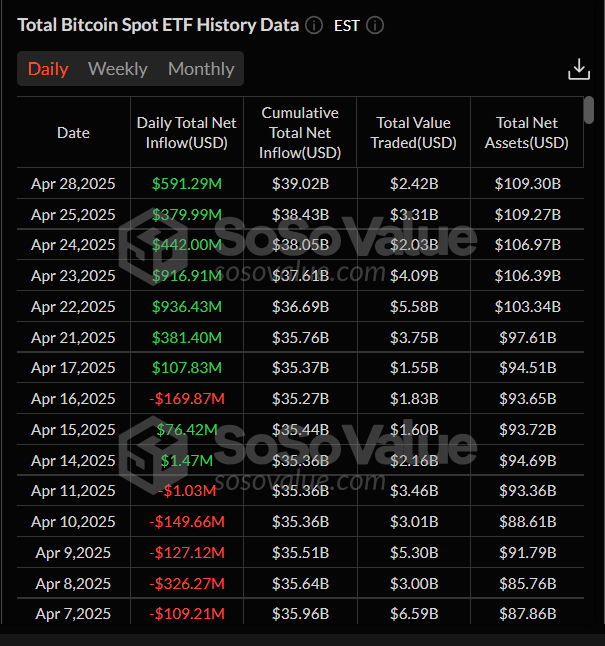Click the EST timezone label

(346, 26)
